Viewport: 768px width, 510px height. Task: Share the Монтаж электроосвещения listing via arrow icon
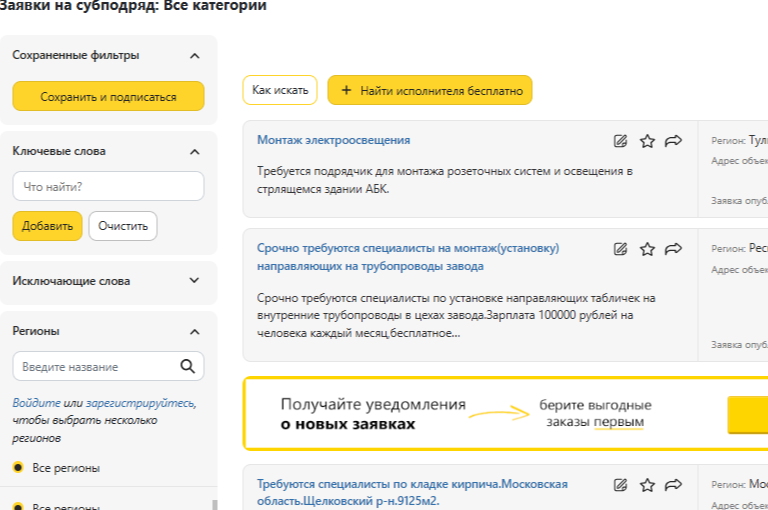coord(673,141)
